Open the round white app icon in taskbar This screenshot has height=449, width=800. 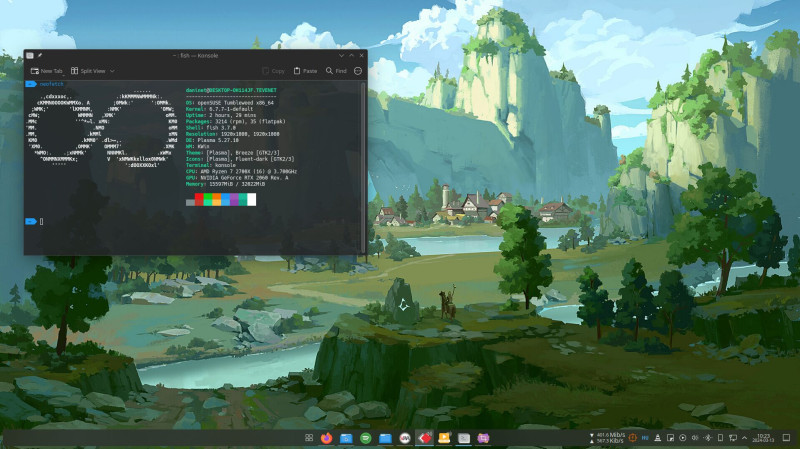pos(405,438)
